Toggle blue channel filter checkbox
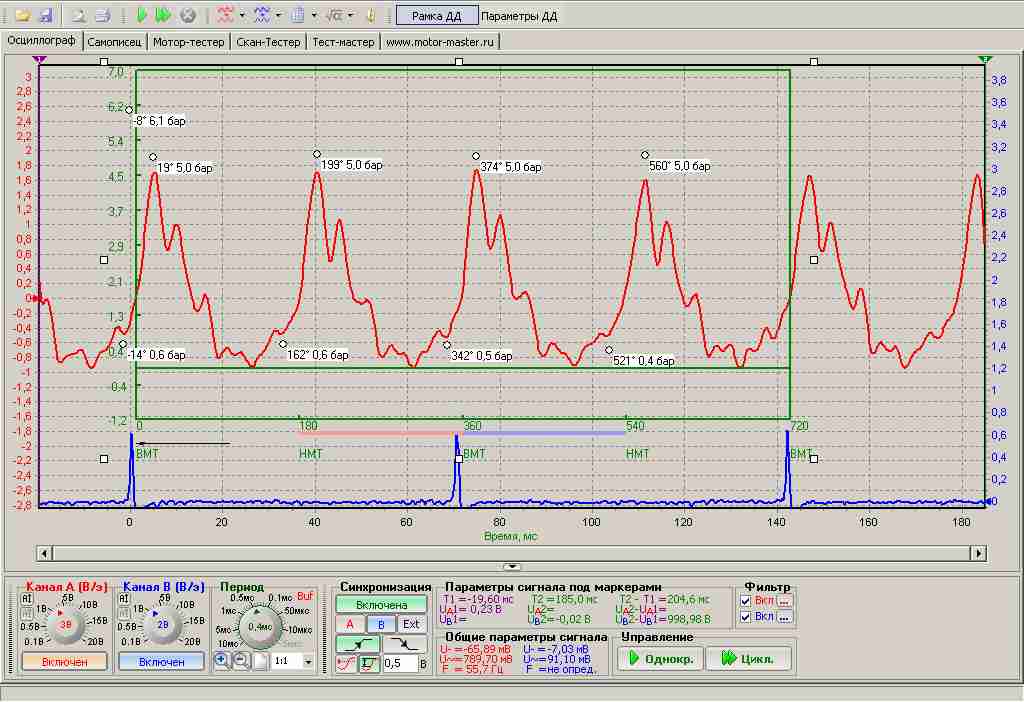The height and width of the screenshot is (702, 1024). tap(746, 616)
